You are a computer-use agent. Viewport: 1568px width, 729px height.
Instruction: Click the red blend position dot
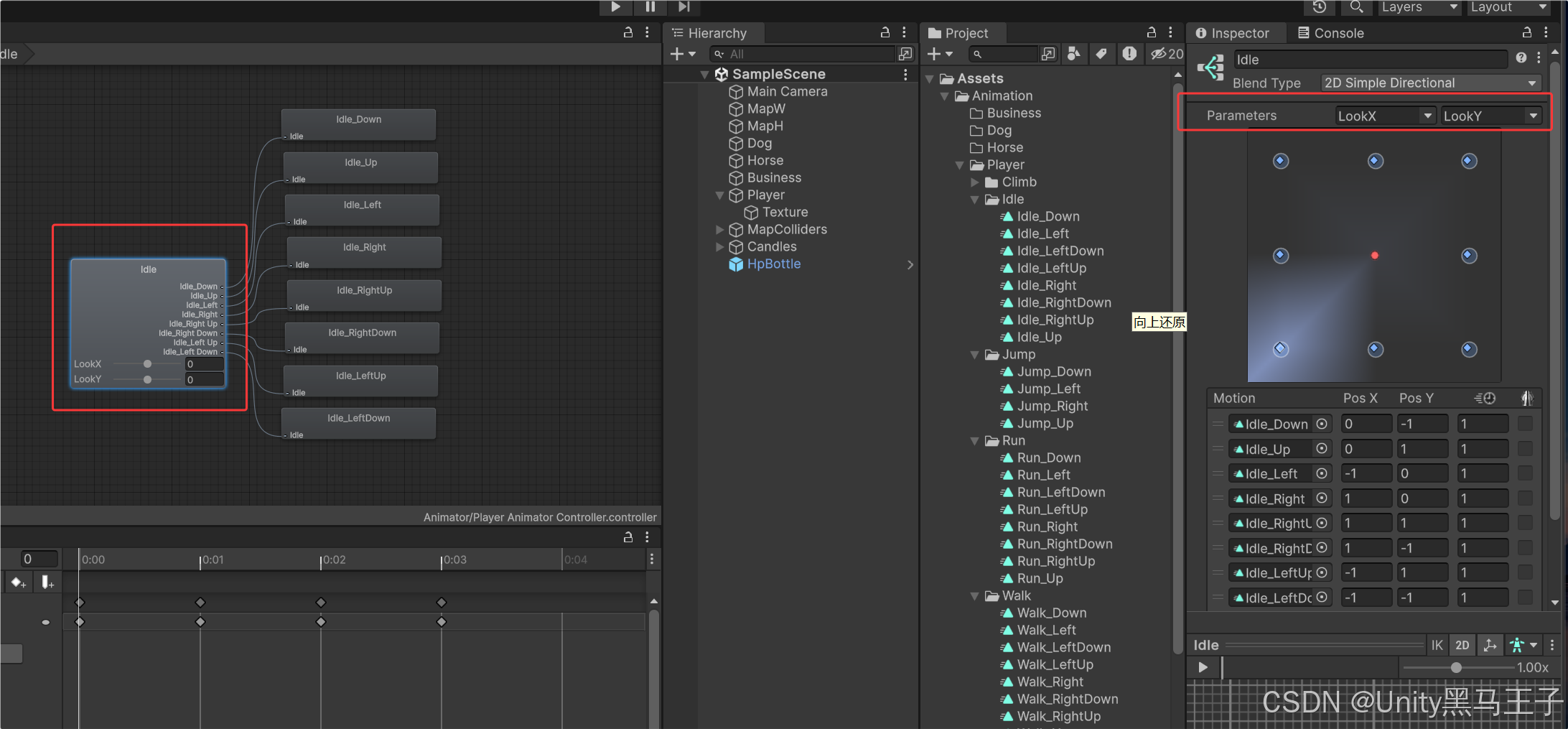[1375, 256]
